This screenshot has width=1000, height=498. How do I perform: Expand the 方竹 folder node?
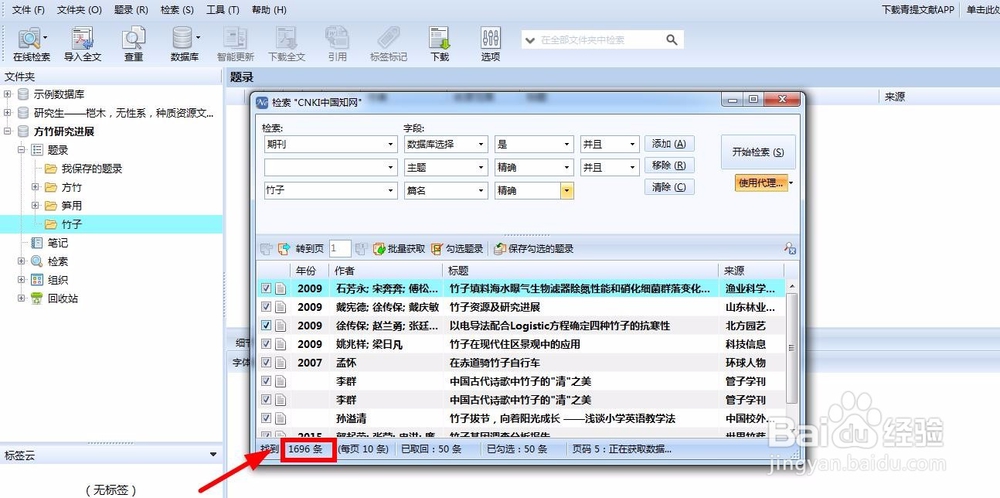click(35, 187)
